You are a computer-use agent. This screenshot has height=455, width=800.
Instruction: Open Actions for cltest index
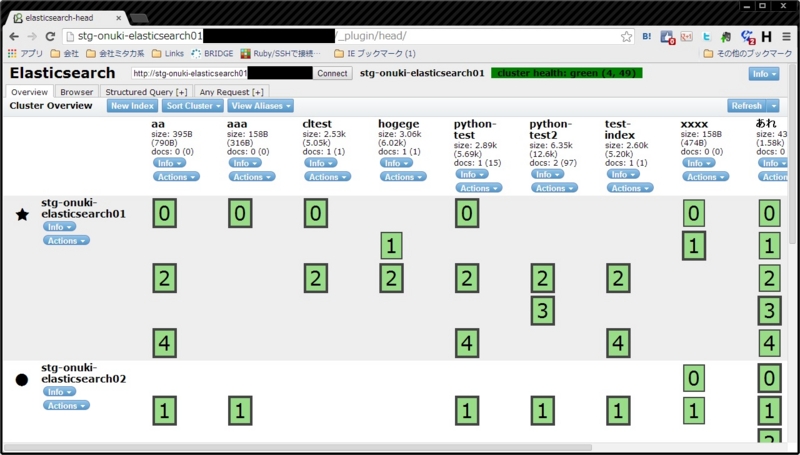328,177
